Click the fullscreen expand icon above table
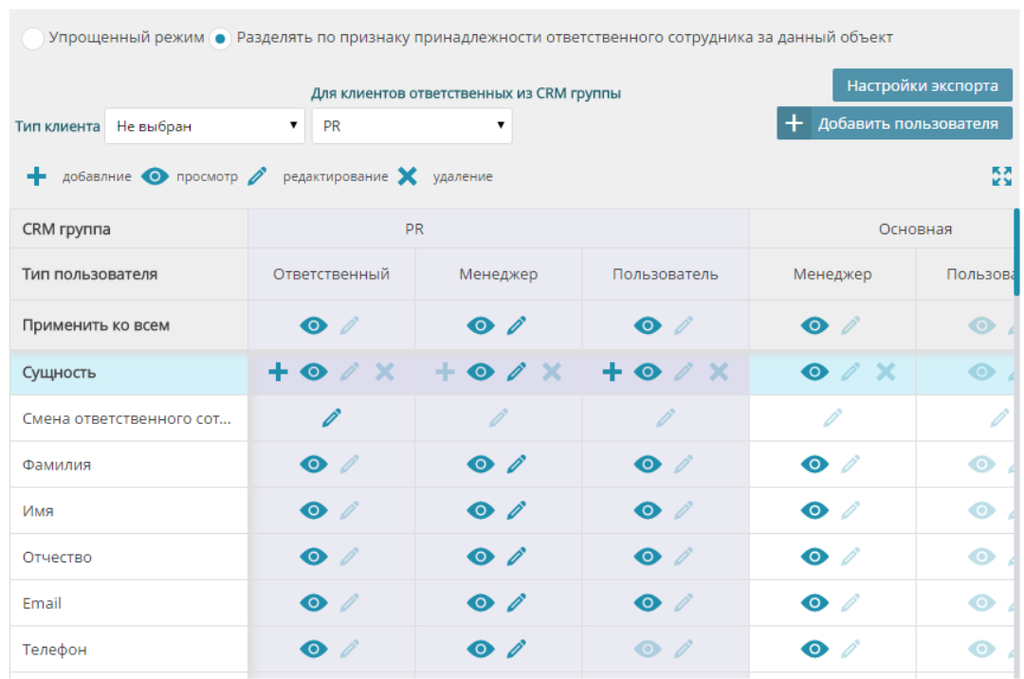 pos(1001,177)
